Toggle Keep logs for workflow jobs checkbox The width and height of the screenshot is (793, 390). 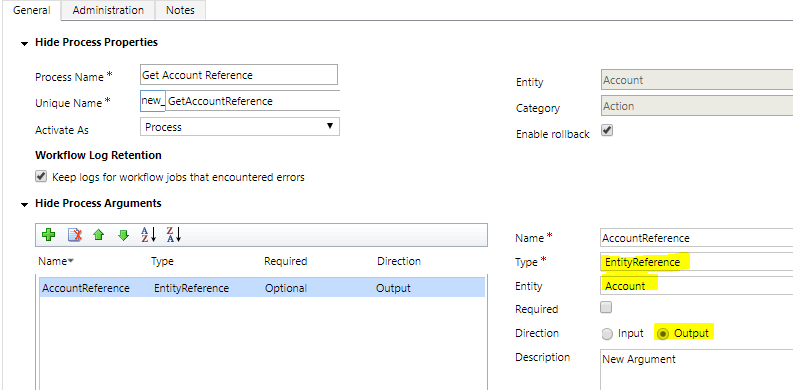click(40, 177)
